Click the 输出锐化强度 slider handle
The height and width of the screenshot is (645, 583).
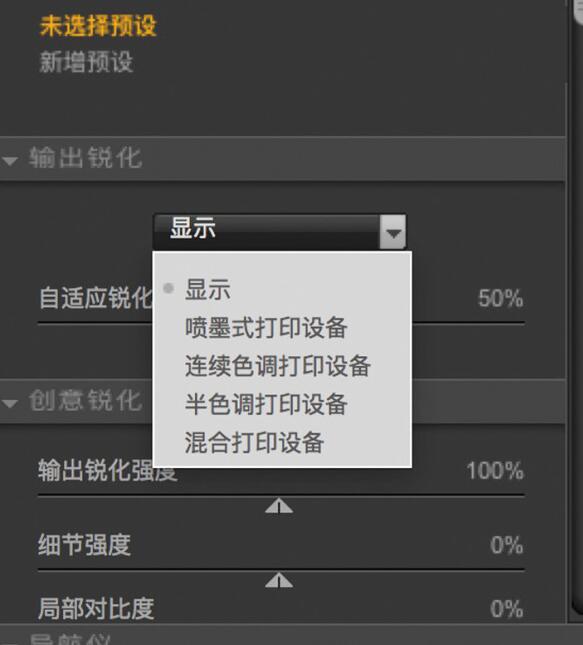pyautogui.click(x=279, y=506)
